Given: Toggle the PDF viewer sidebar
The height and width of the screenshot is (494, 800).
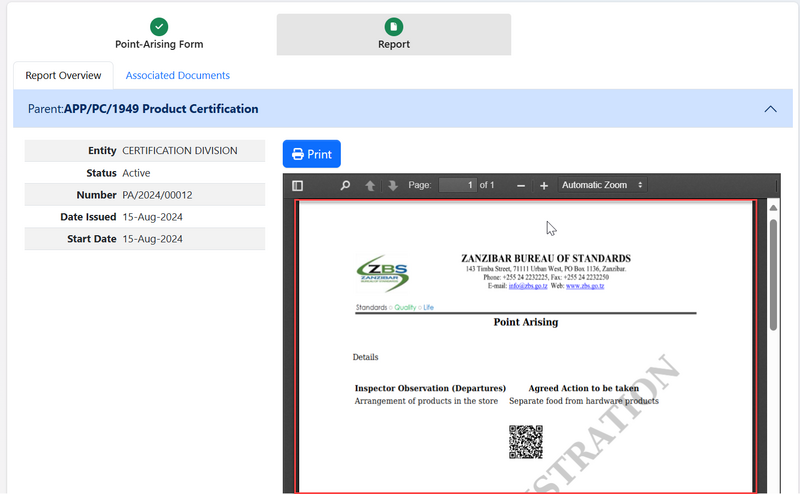Looking at the screenshot, I should pos(297,186).
